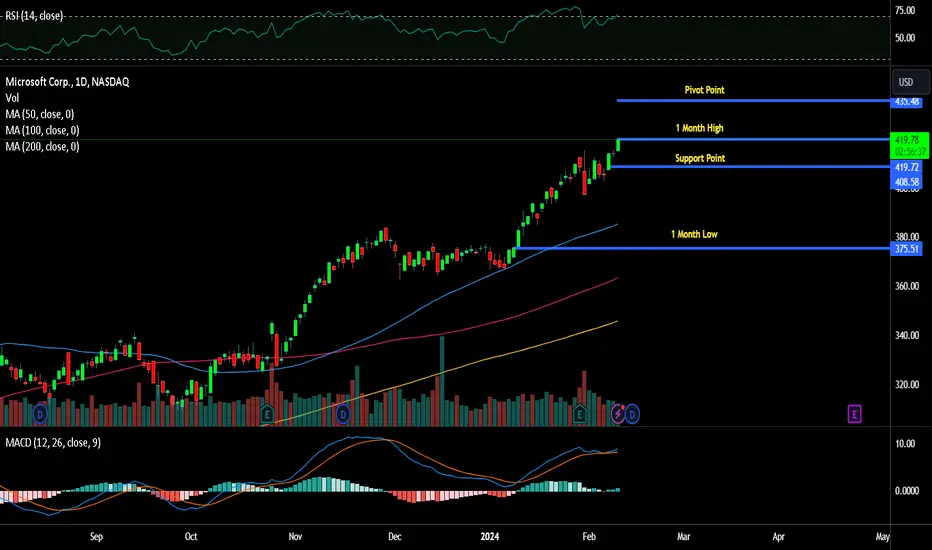Click the Sep label on time axis
The image size is (932, 550).
(96, 536)
